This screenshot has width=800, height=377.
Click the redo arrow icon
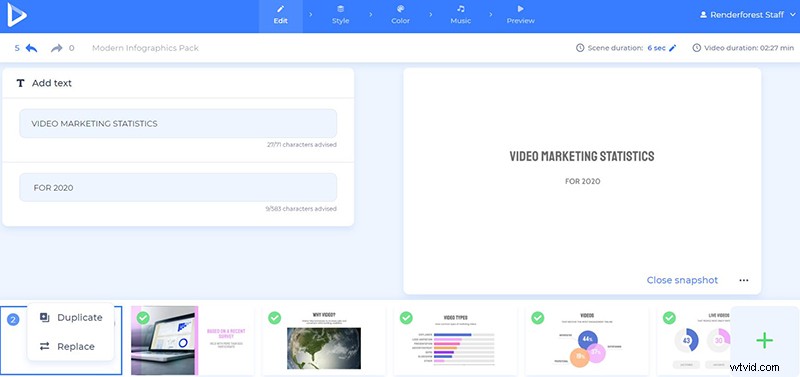coord(57,48)
